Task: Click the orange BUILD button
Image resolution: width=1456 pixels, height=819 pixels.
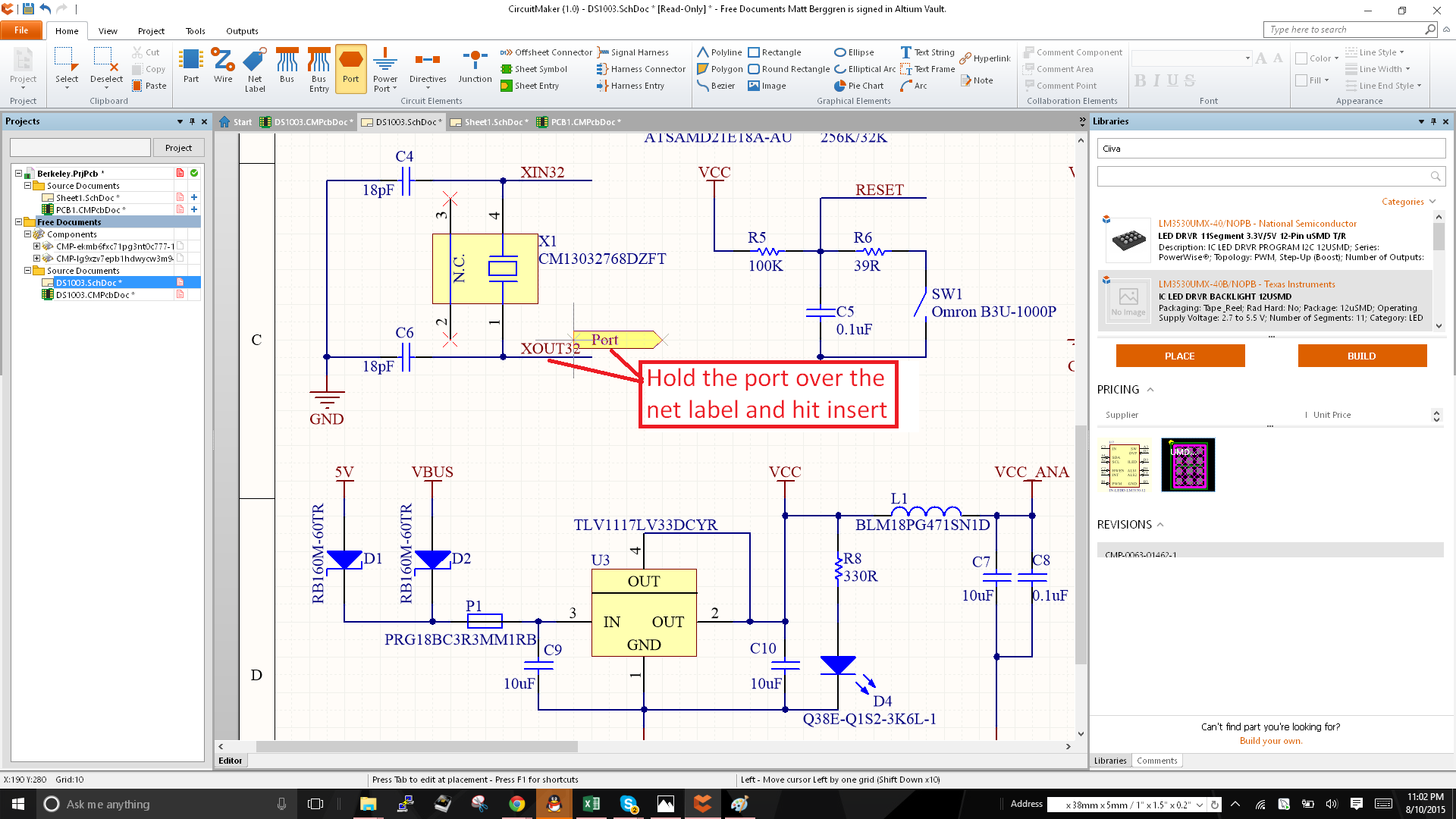Action: click(x=1362, y=356)
